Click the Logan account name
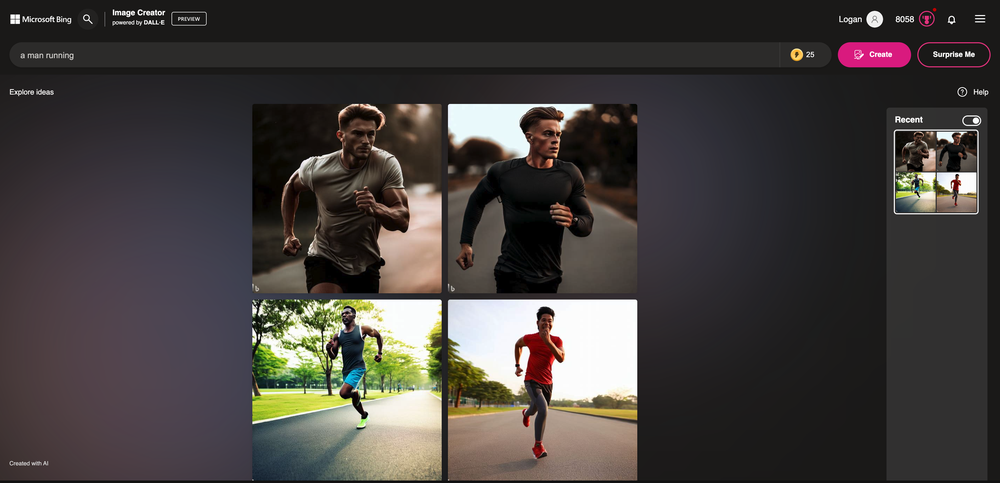This screenshot has width=1000, height=483. tap(850, 20)
